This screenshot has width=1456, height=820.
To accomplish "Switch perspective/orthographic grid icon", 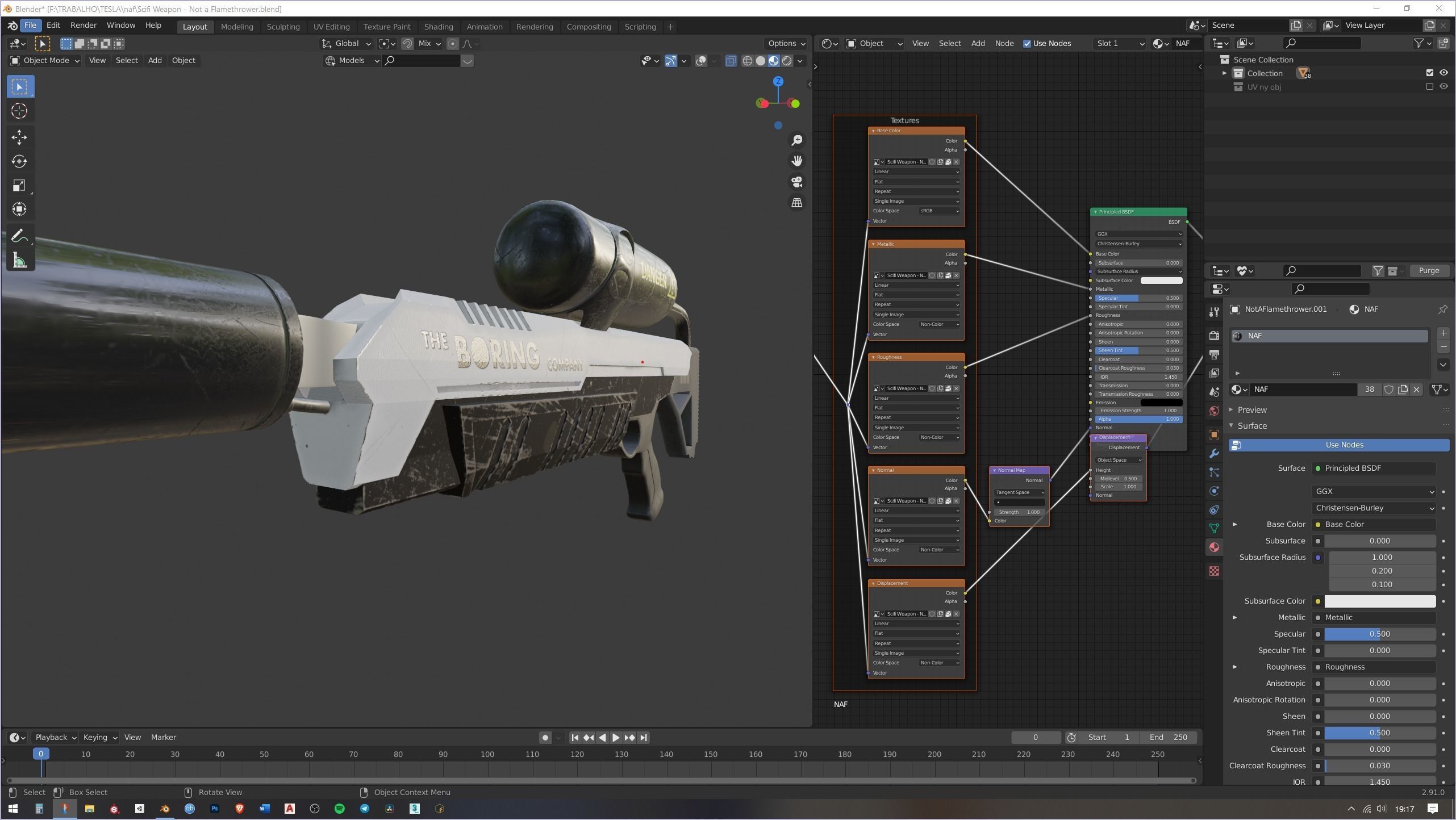I will point(797,203).
